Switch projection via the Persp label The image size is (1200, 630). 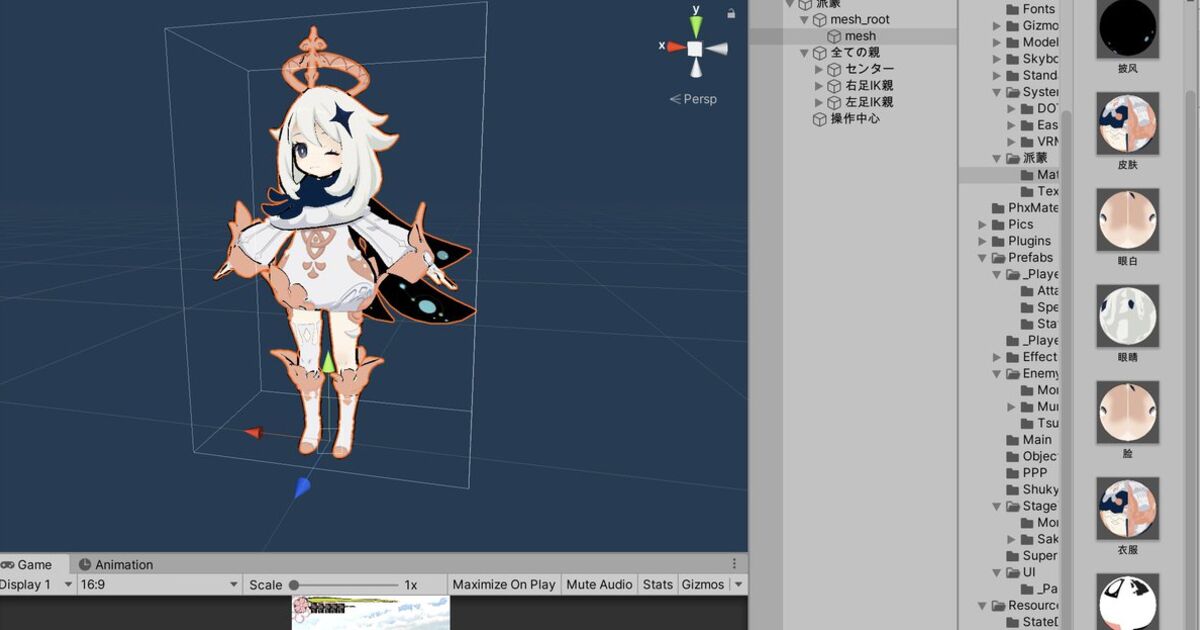click(693, 99)
